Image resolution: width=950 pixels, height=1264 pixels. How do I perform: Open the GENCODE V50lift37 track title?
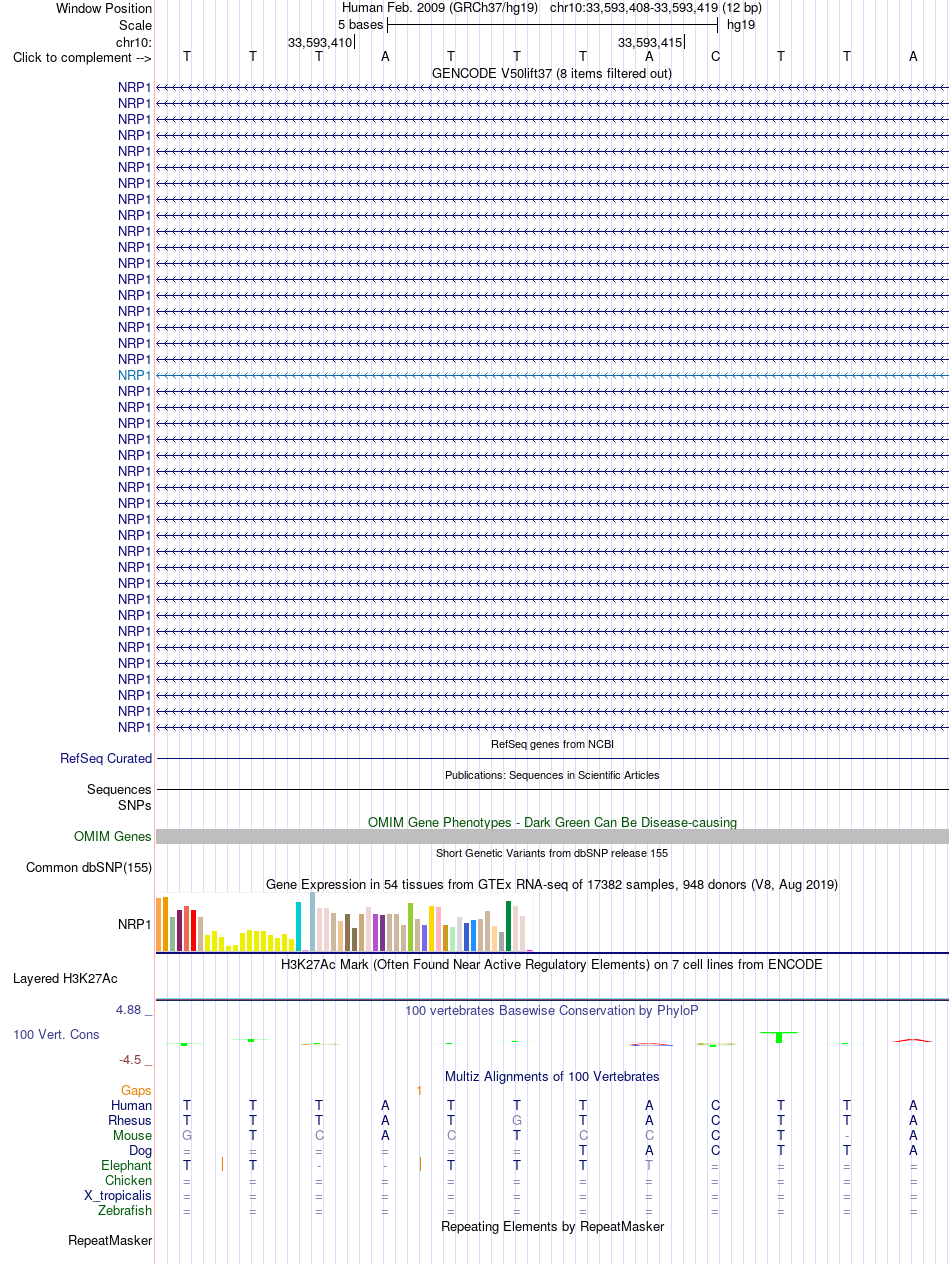pyautogui.click(x=552, y=73)
